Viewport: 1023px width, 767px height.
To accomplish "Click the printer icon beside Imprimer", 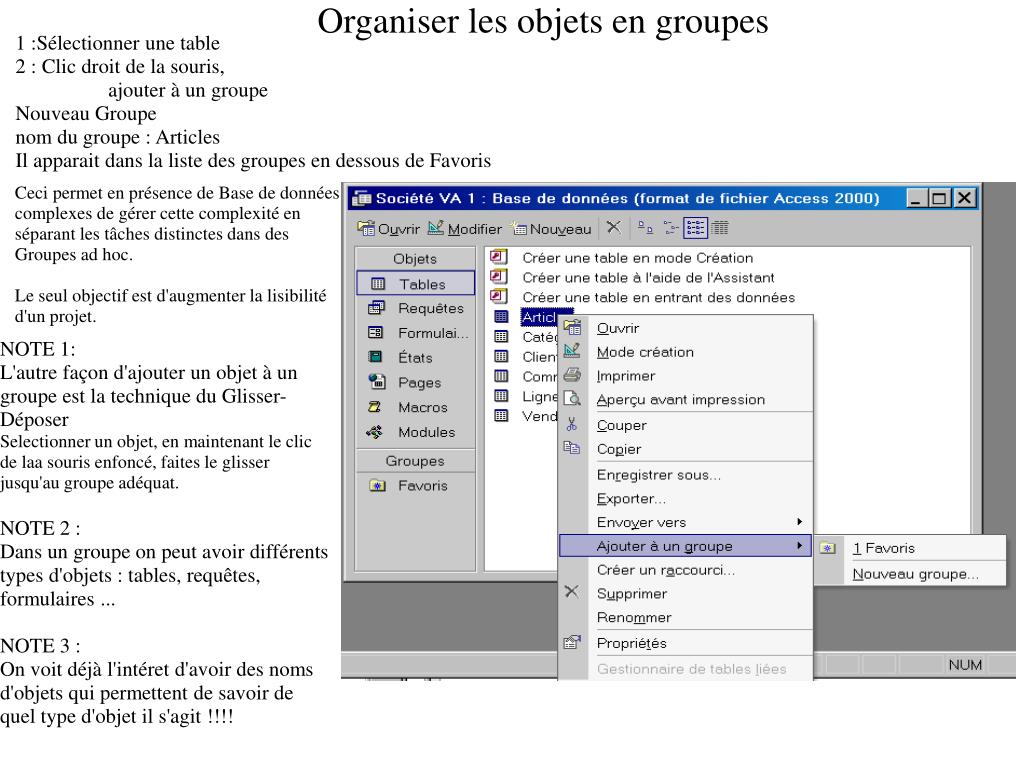I will click(572, 374).
